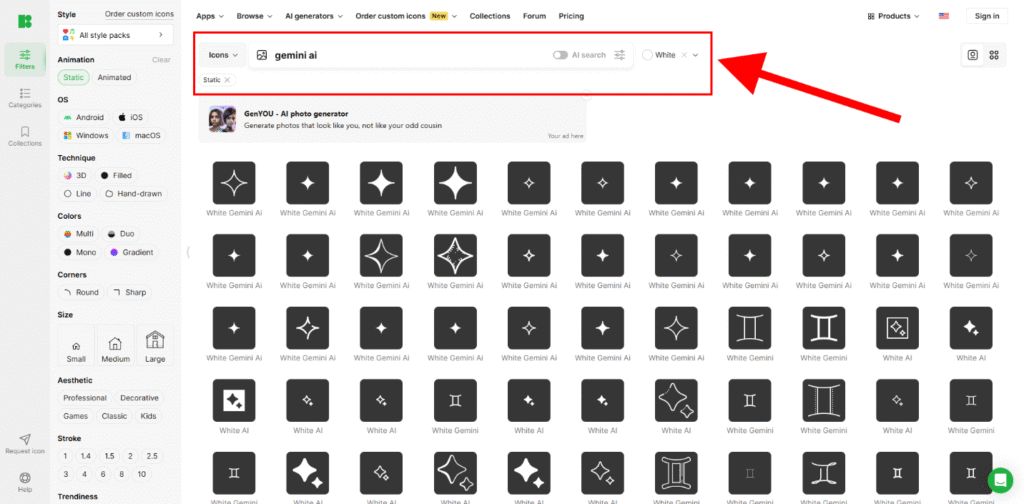Open Help in the left sidebar

point(25,481)
